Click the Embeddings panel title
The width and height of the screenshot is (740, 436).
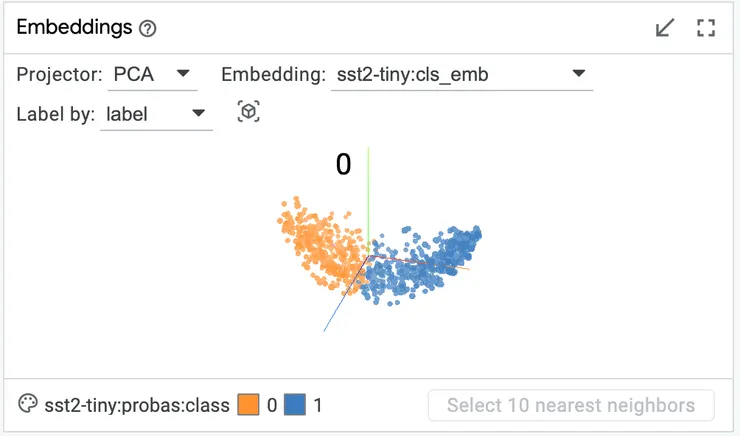[x=74, y=28]
